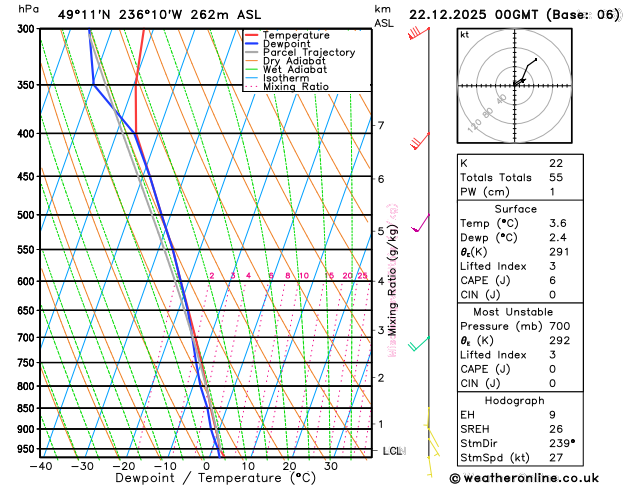Click the 5 km altitude tick label
Image resolution: width=629 pixels, height=486 pixels.
(x=381, y=231)
